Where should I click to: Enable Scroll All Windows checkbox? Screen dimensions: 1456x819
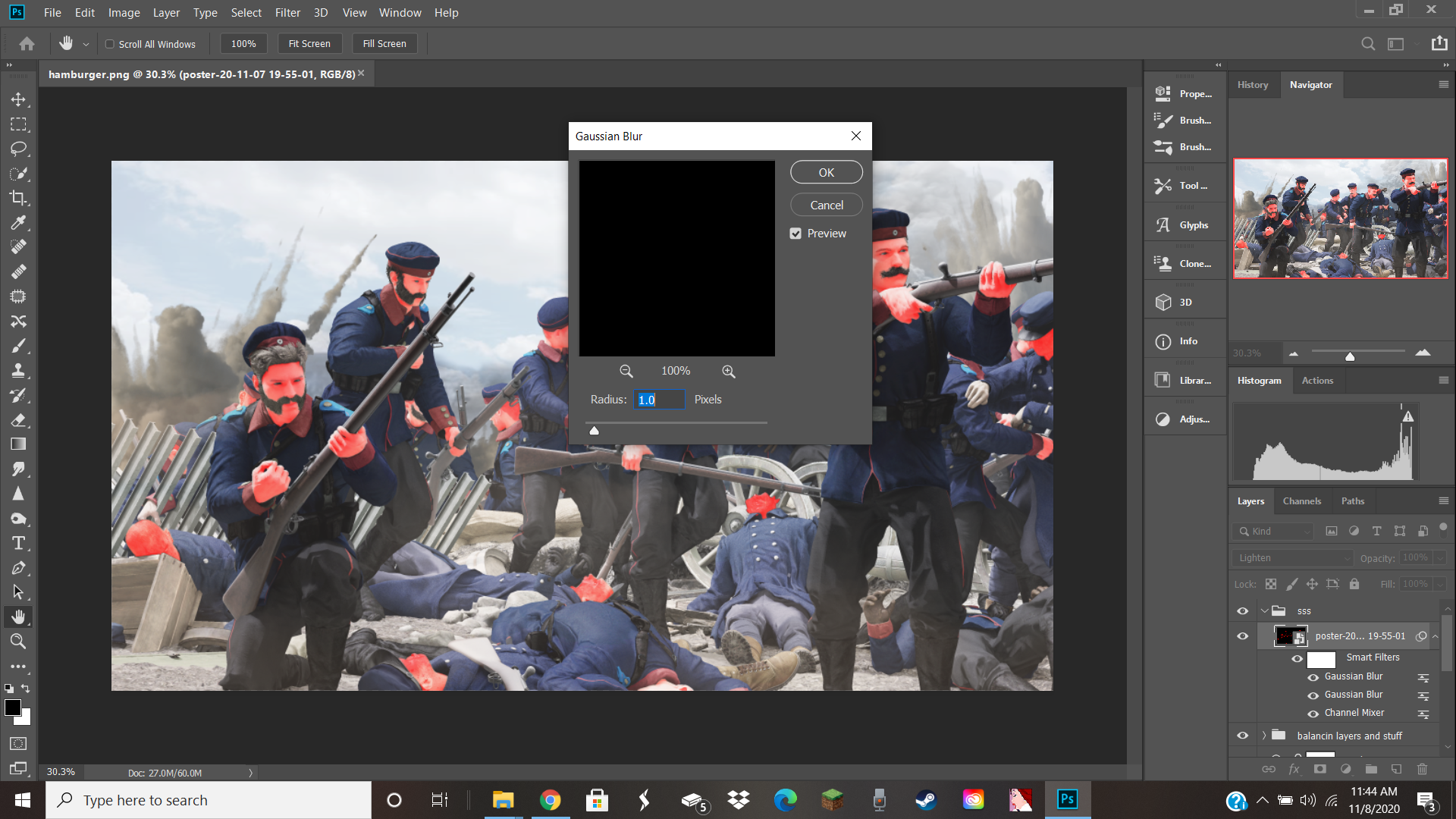point(110,44)
